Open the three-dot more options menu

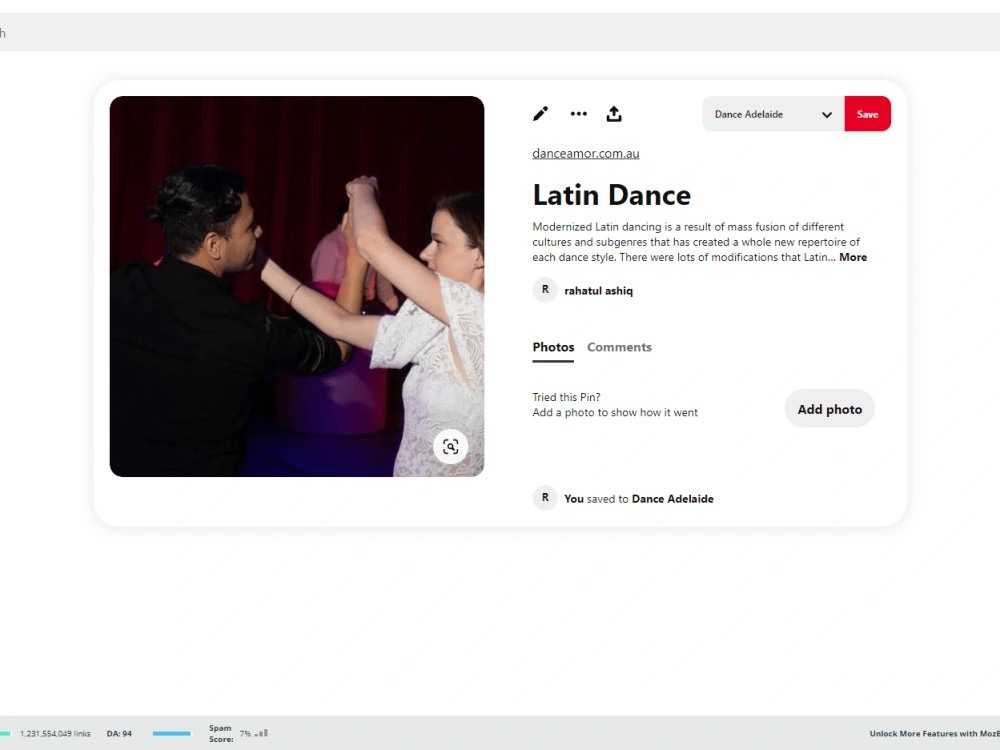pyautogui.click(x=578, y=114)
